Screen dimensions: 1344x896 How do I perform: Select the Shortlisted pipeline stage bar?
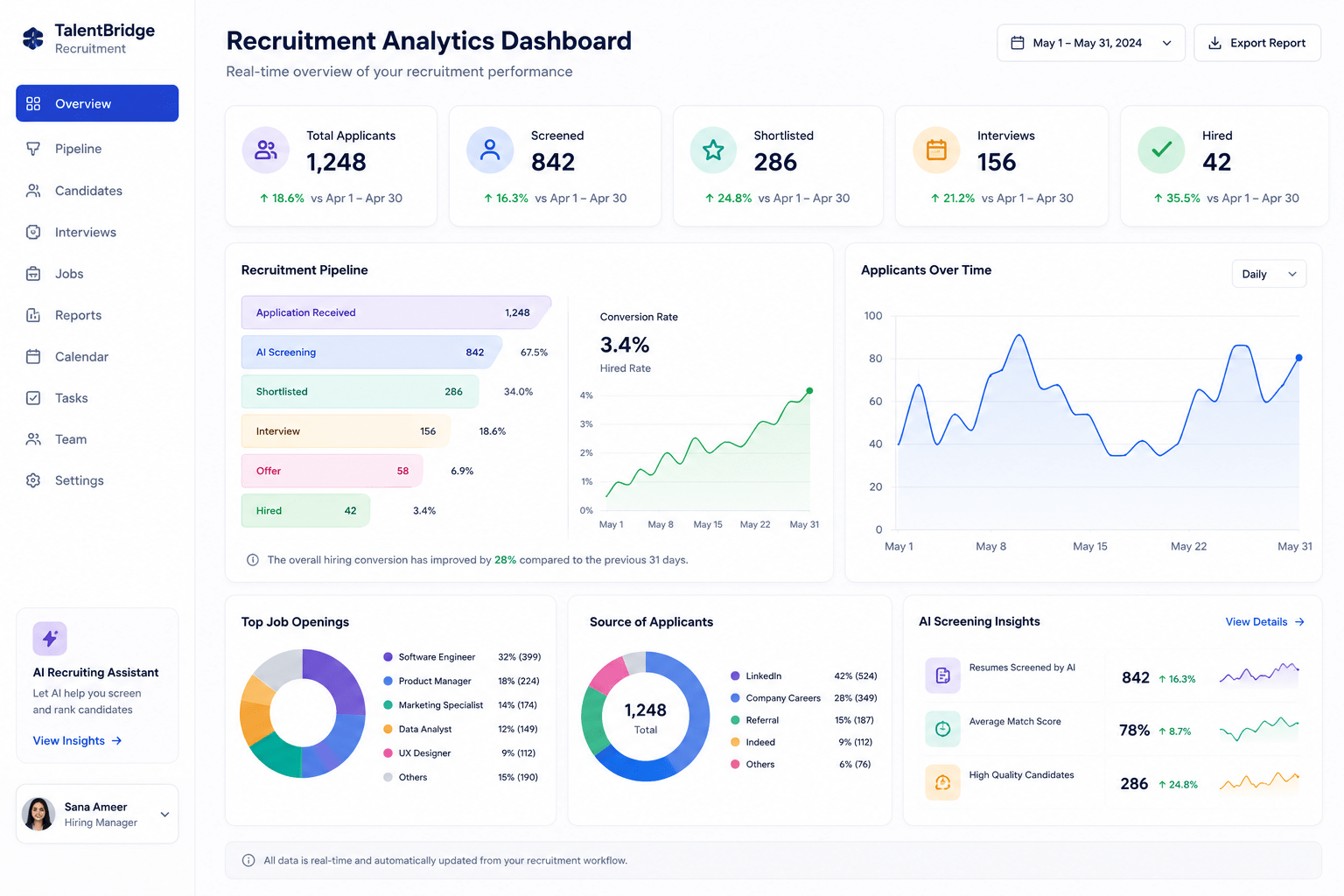(360, 391)
